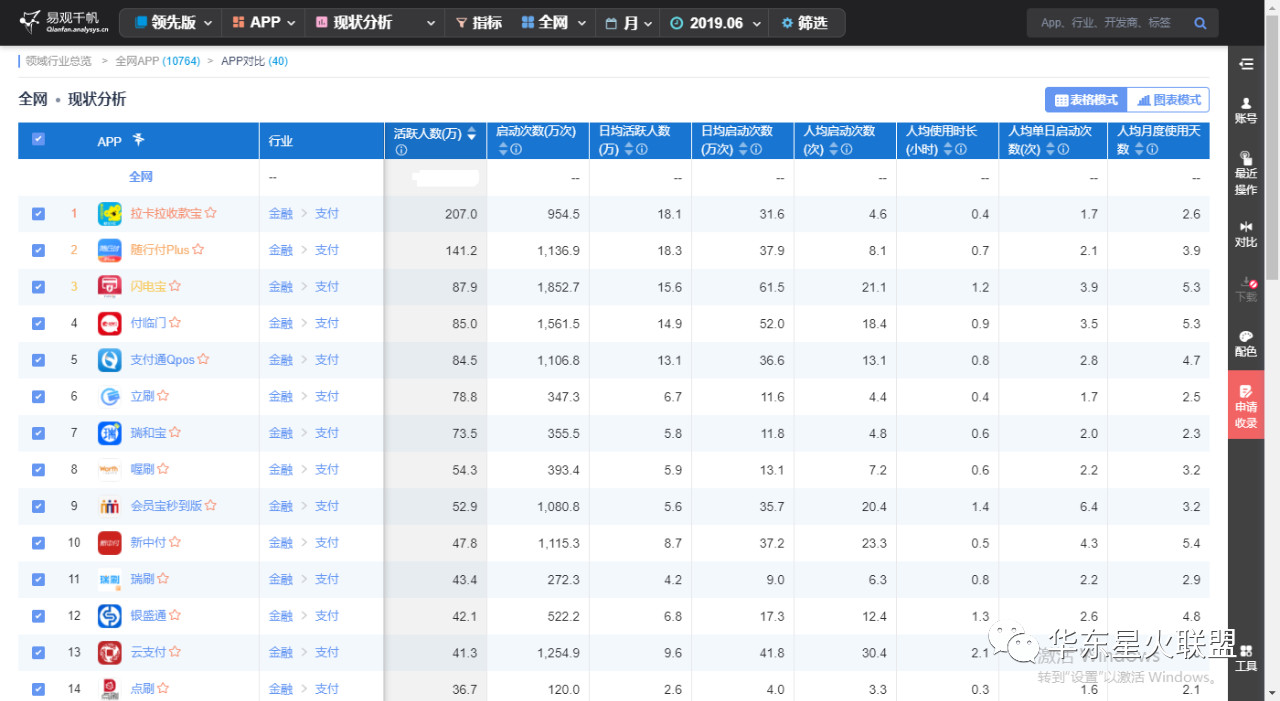Sort table by 活跃人数(万) arrows

point(471,133)
